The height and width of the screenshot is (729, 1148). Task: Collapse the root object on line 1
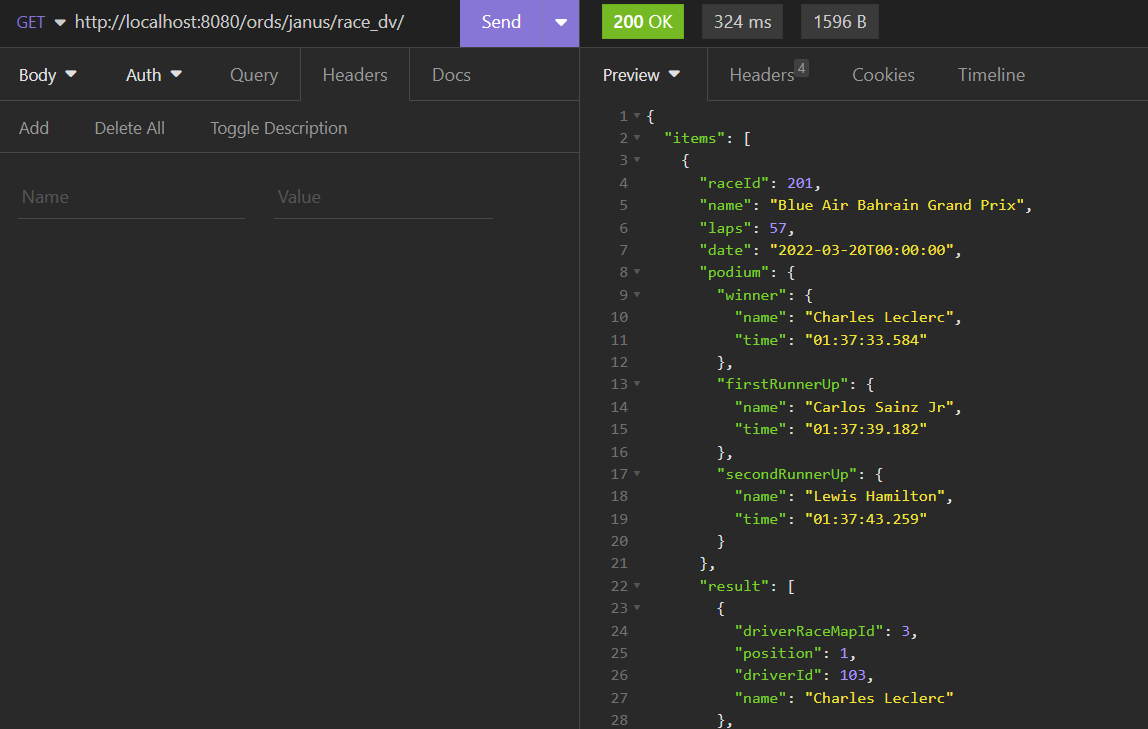637,116
